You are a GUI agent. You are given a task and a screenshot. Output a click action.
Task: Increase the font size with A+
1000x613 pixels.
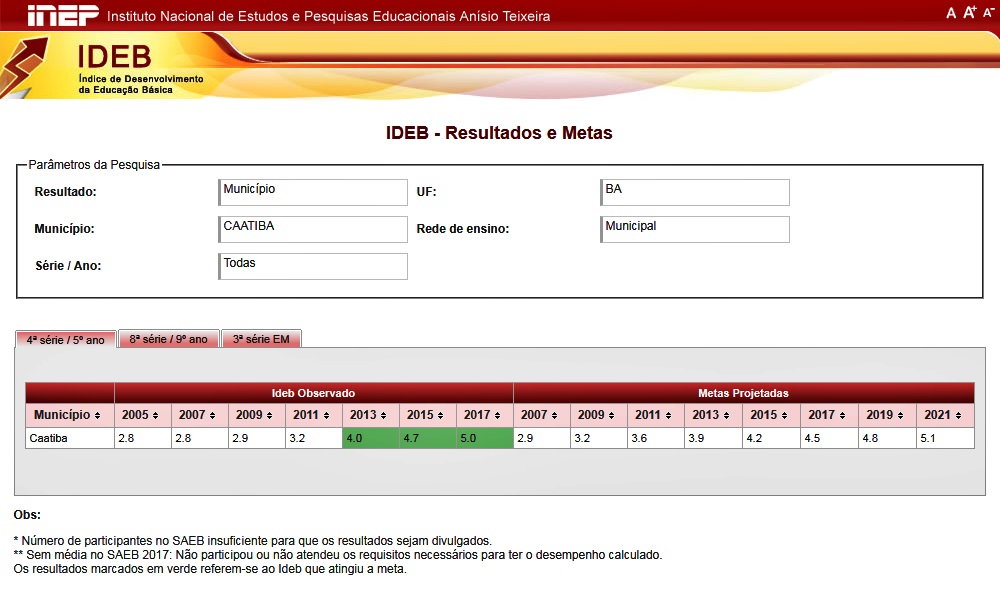point(969,13)
